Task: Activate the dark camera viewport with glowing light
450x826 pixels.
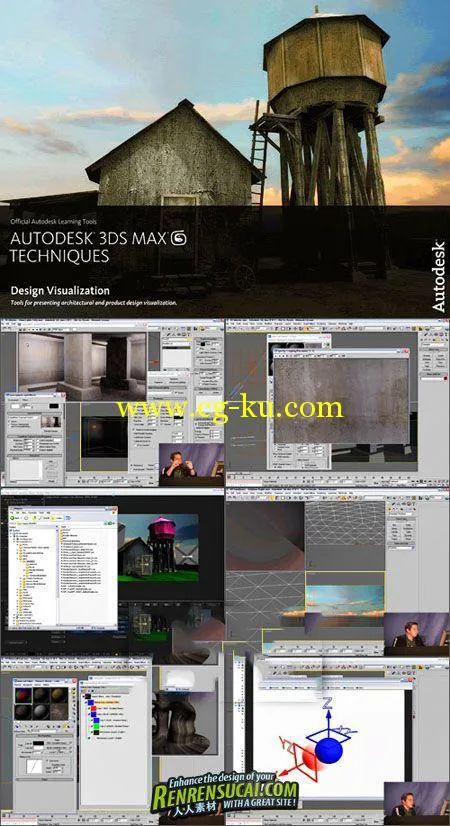Action: [x=104, y=437]
